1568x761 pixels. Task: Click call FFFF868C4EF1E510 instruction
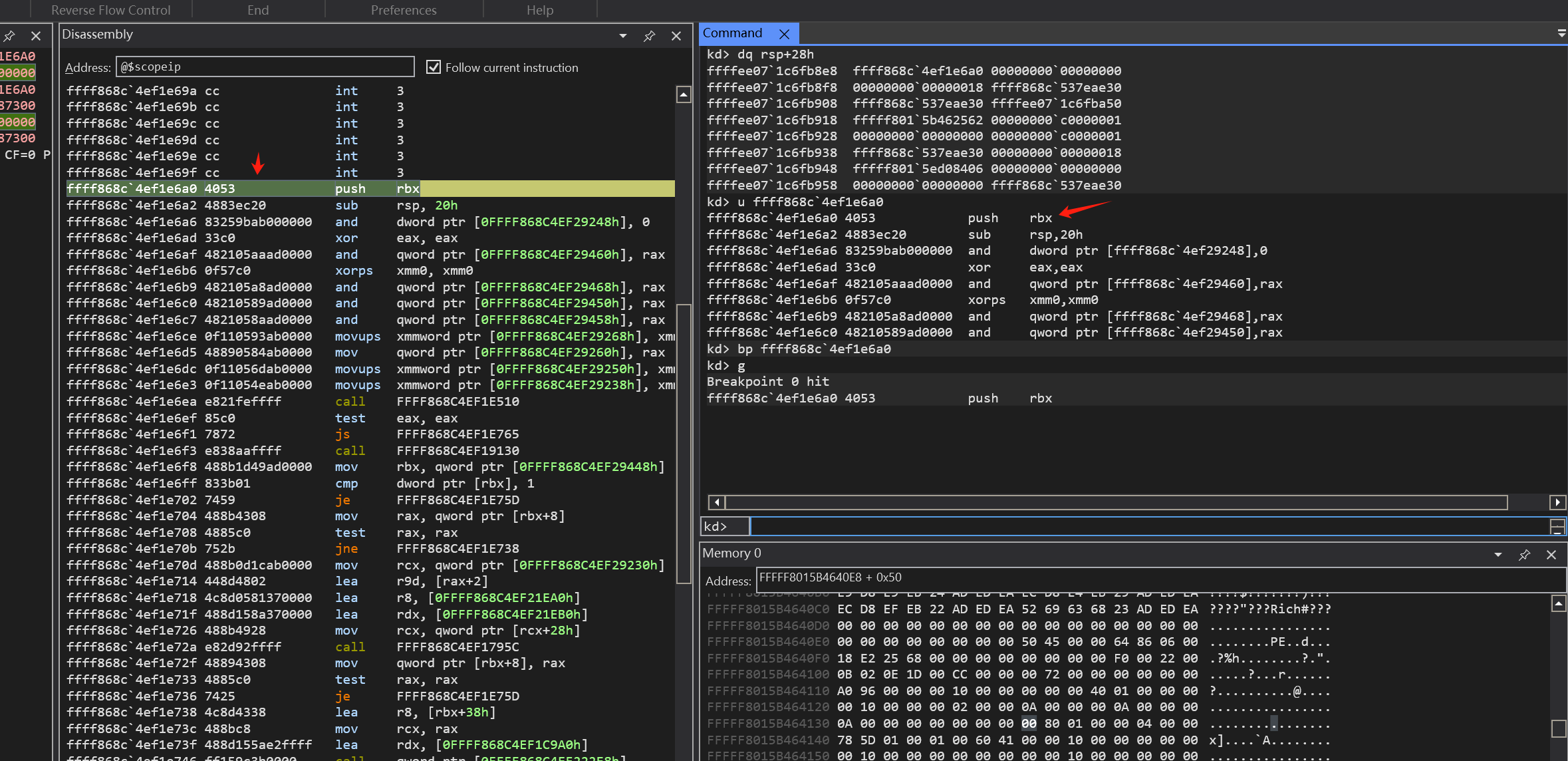click(370, 402)
